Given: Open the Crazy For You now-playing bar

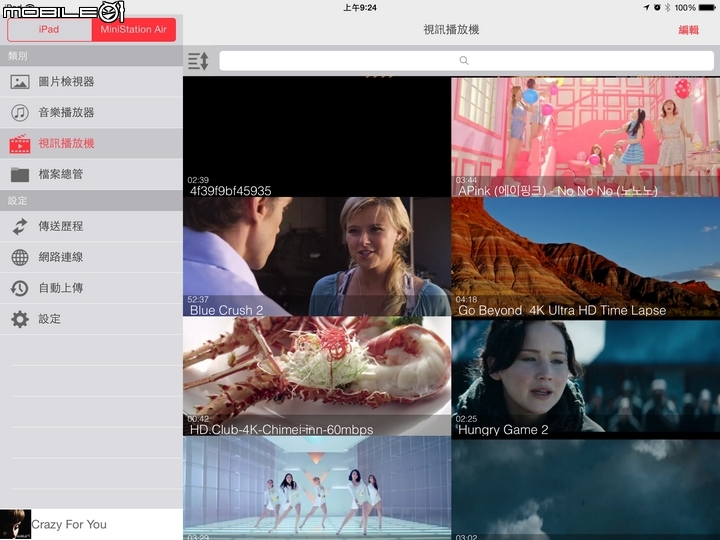Looking at the screenshot, I should click(91, 524).
